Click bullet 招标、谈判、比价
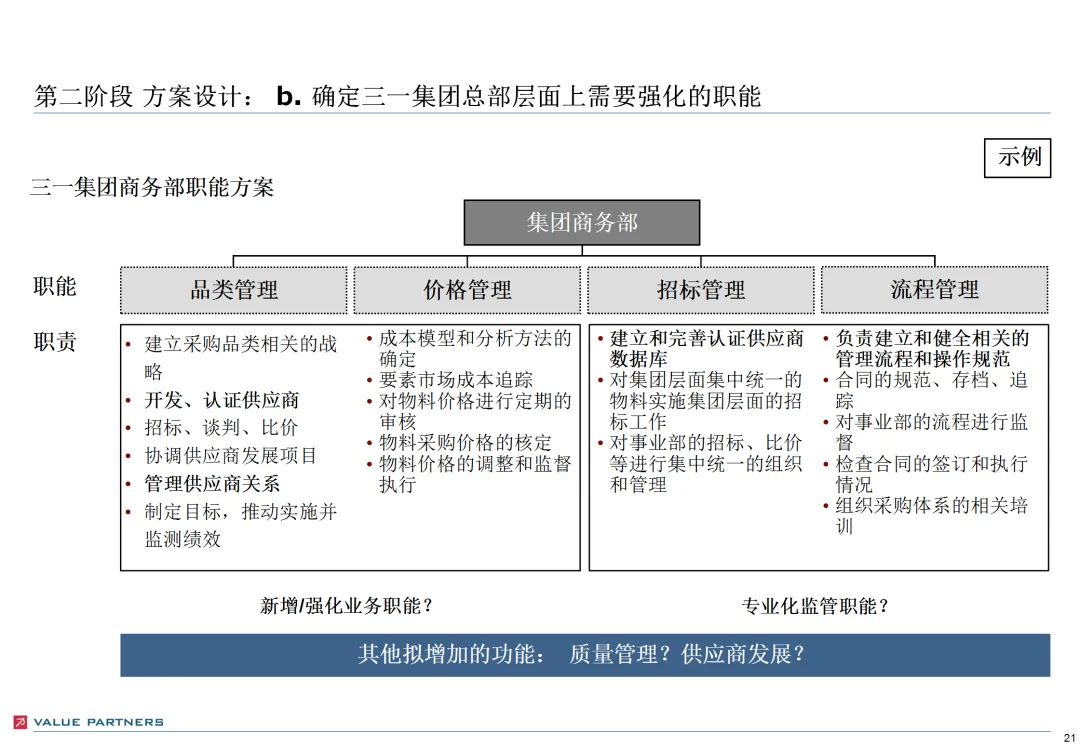The image size is (1080, 748). tap(220, 428)
